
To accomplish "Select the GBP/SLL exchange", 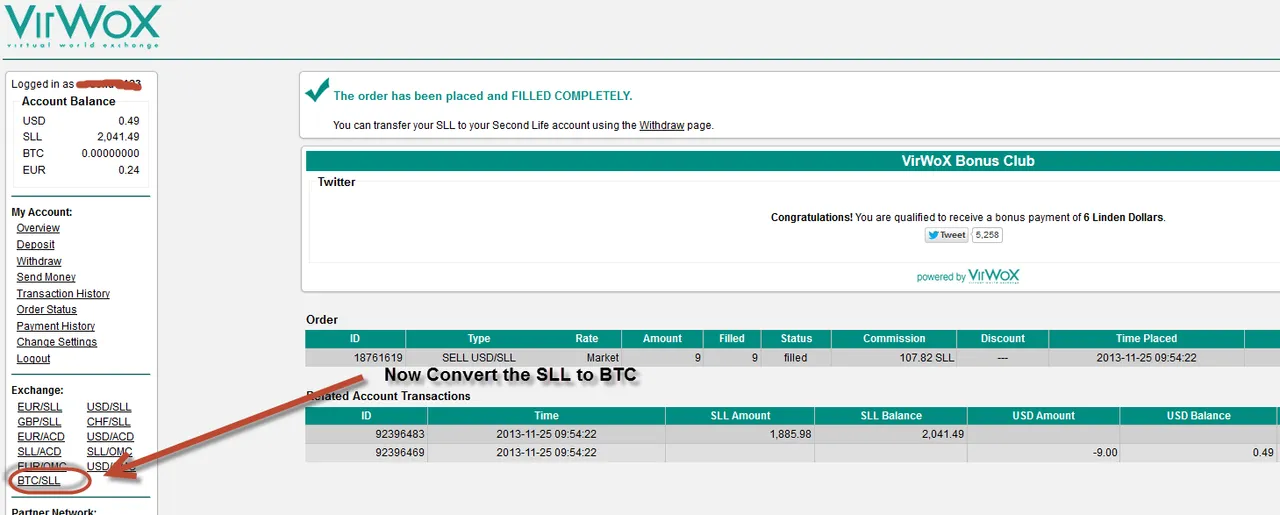I will (x=39, y=422).
